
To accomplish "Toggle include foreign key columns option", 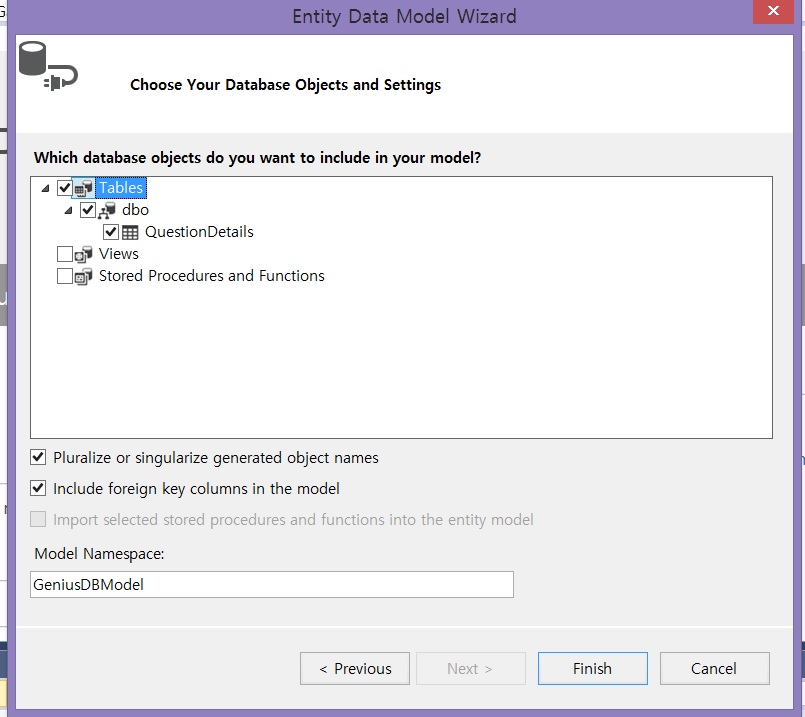I will tap(39, 489).
